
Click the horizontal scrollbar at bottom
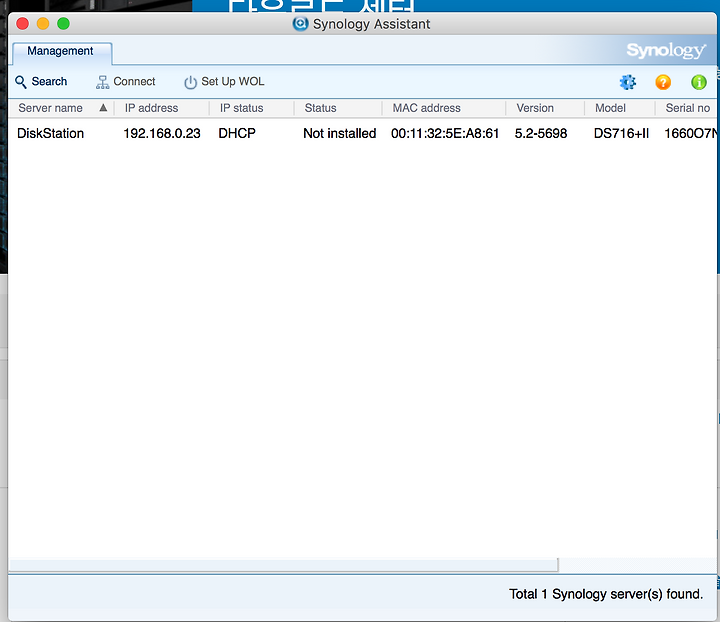(x=284, y=565)
